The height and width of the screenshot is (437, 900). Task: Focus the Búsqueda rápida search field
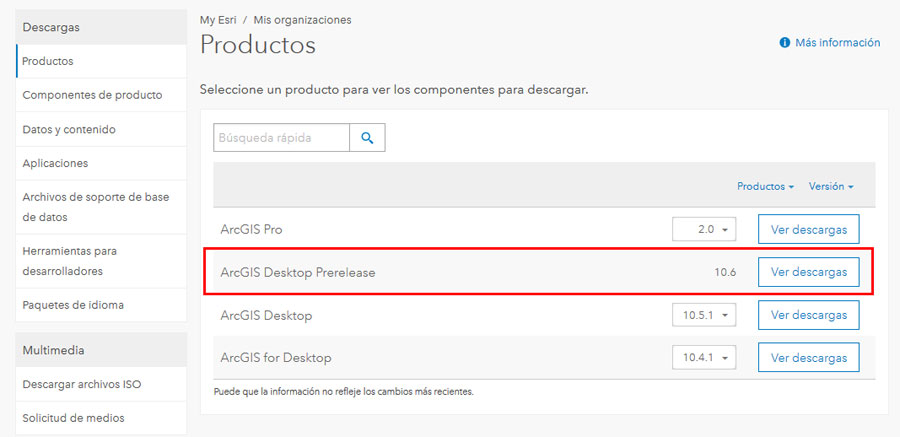point(281,138)
